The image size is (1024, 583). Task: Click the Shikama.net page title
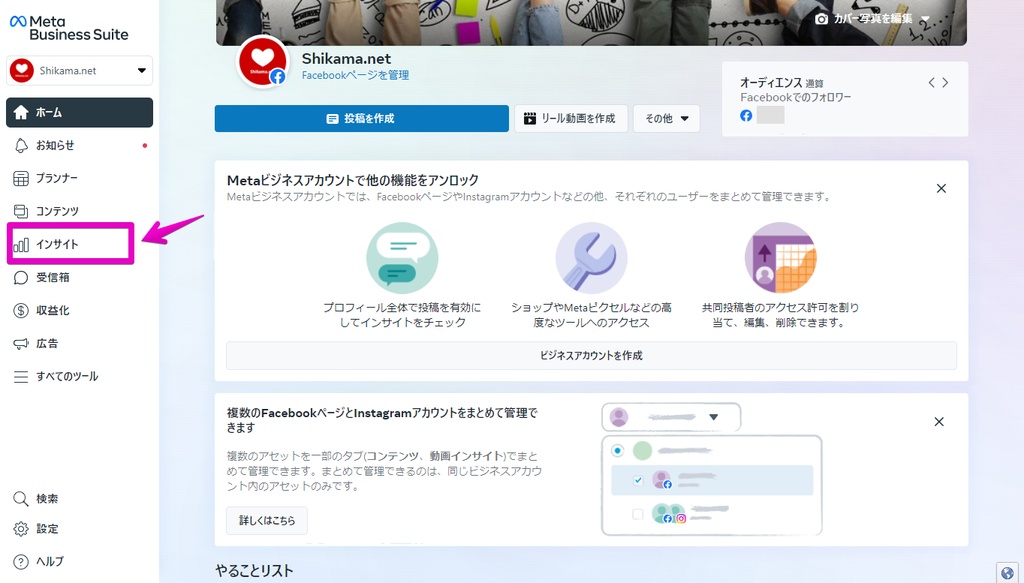(347, 59)
